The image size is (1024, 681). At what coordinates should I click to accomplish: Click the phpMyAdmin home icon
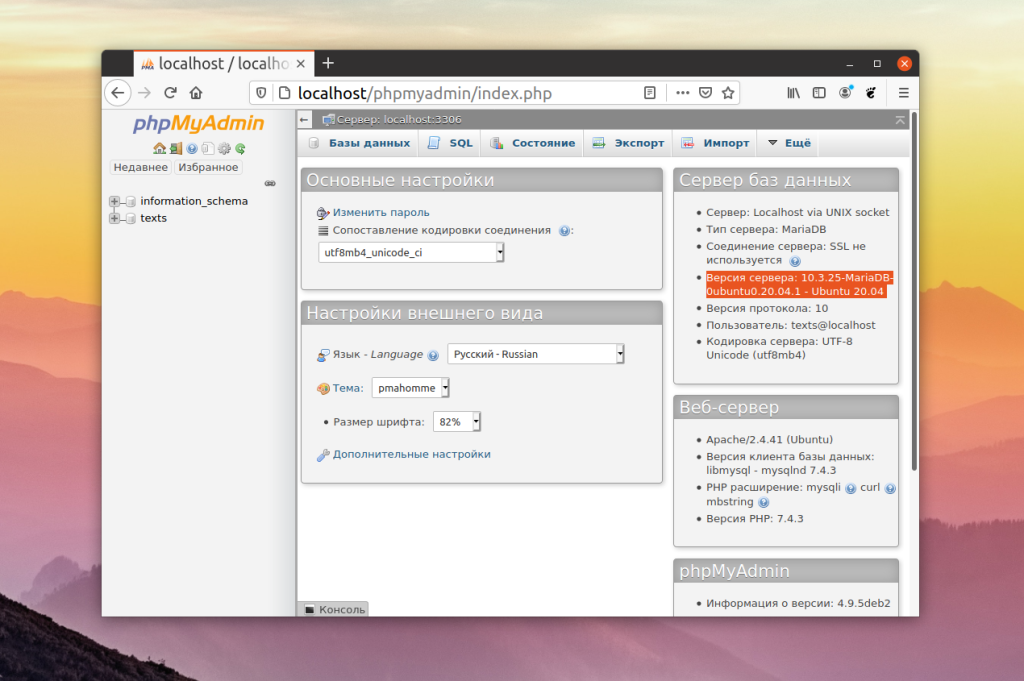pyautogui.click(x=159, y=148)
